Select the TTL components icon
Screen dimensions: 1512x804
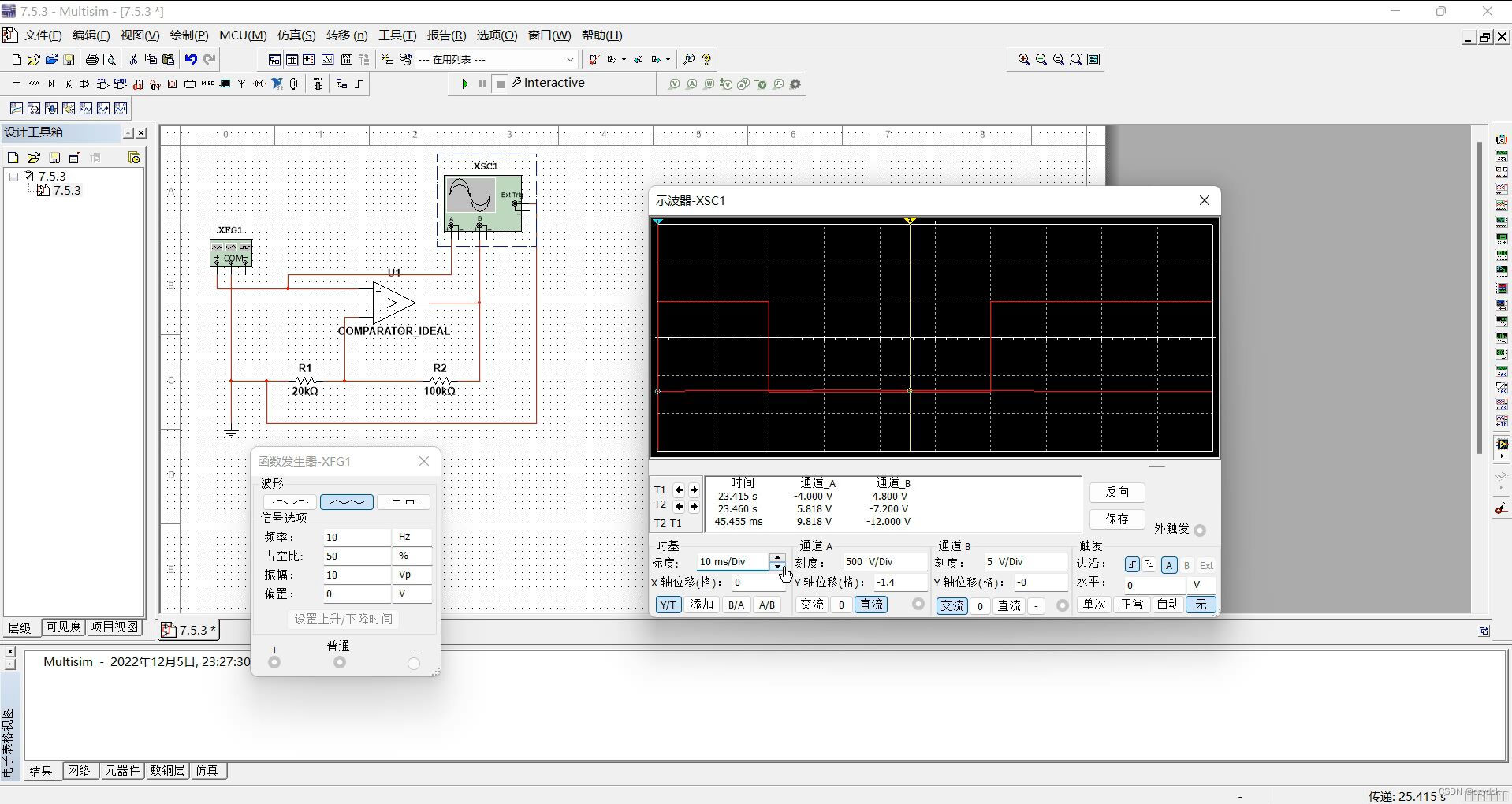pyautogui.click(x=102, y=84)
